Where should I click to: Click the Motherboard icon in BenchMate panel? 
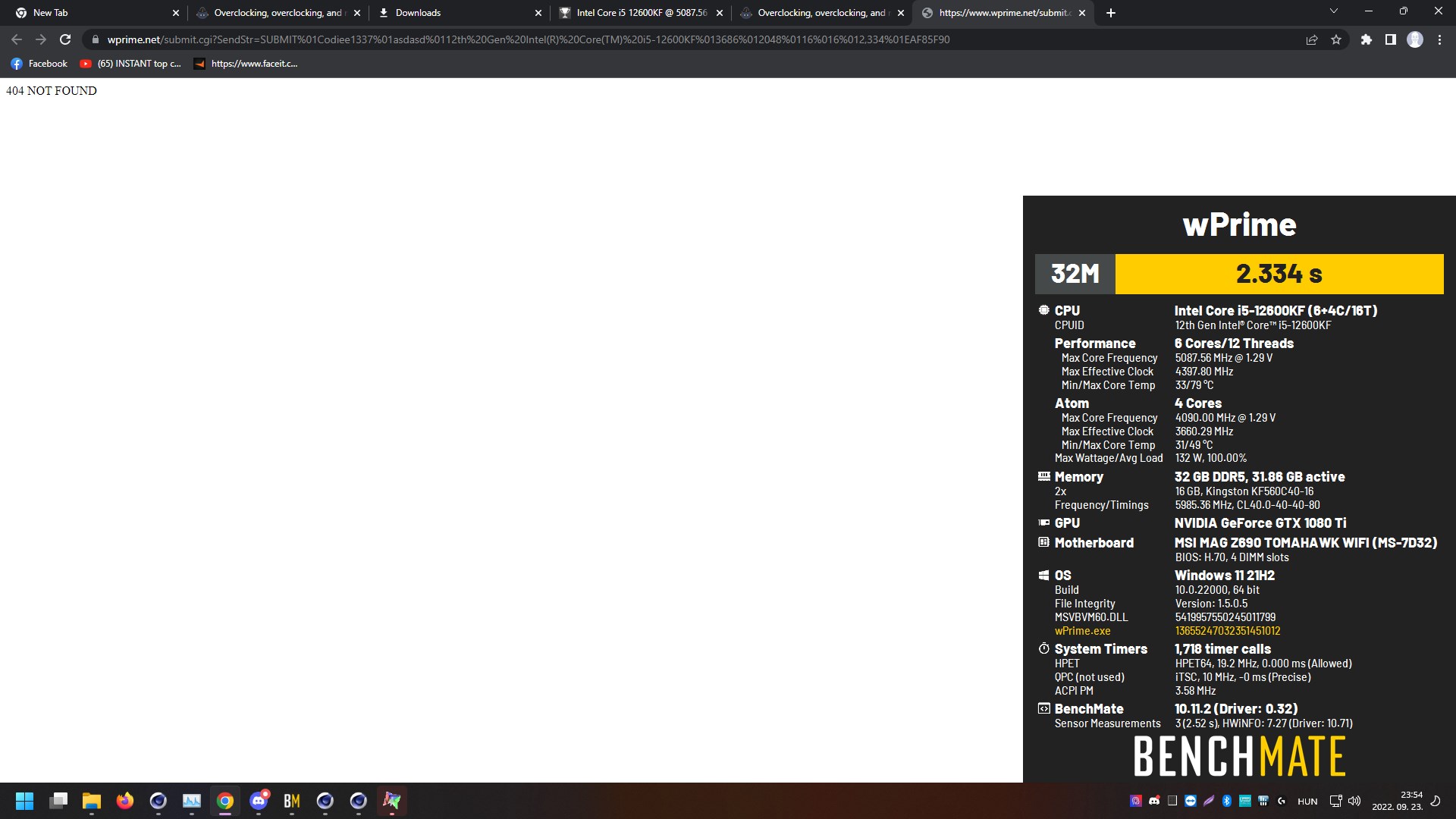(x=1044, y=542)
